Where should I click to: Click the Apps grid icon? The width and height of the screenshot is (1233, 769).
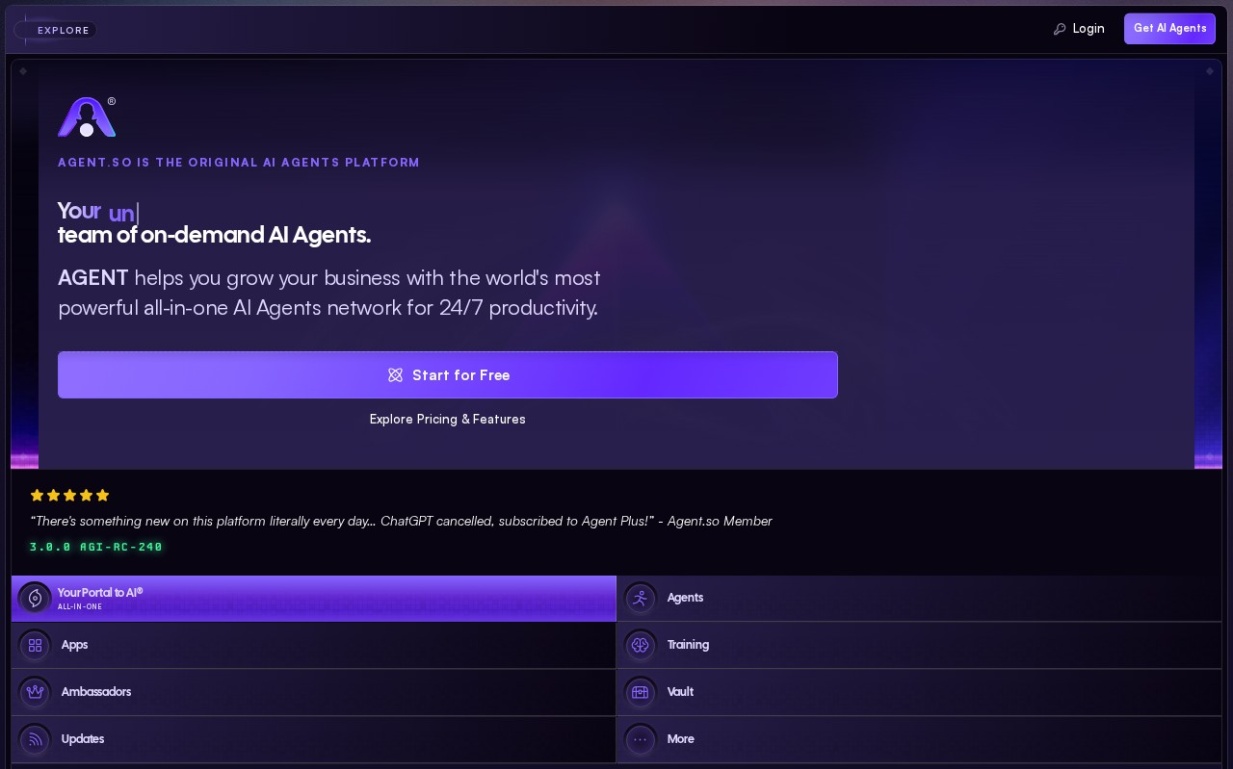click(x=35, y=645)
